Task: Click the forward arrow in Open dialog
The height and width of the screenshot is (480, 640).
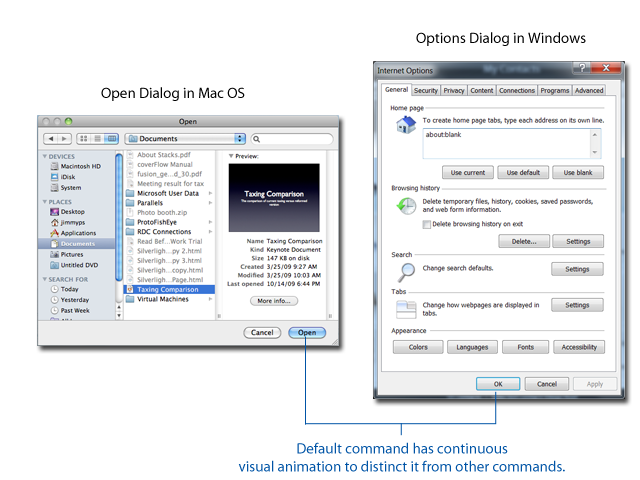Action: [x=64, y=139]
